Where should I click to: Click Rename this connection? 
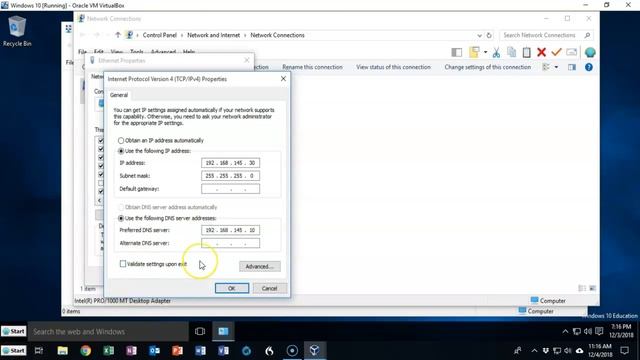[x=312, y=67]
